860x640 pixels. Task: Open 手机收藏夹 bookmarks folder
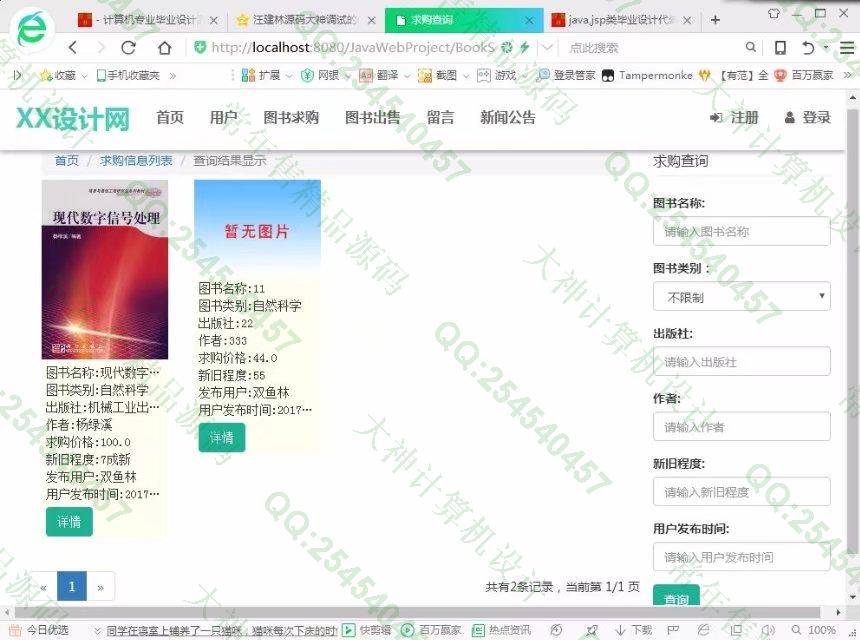[128, 75]
